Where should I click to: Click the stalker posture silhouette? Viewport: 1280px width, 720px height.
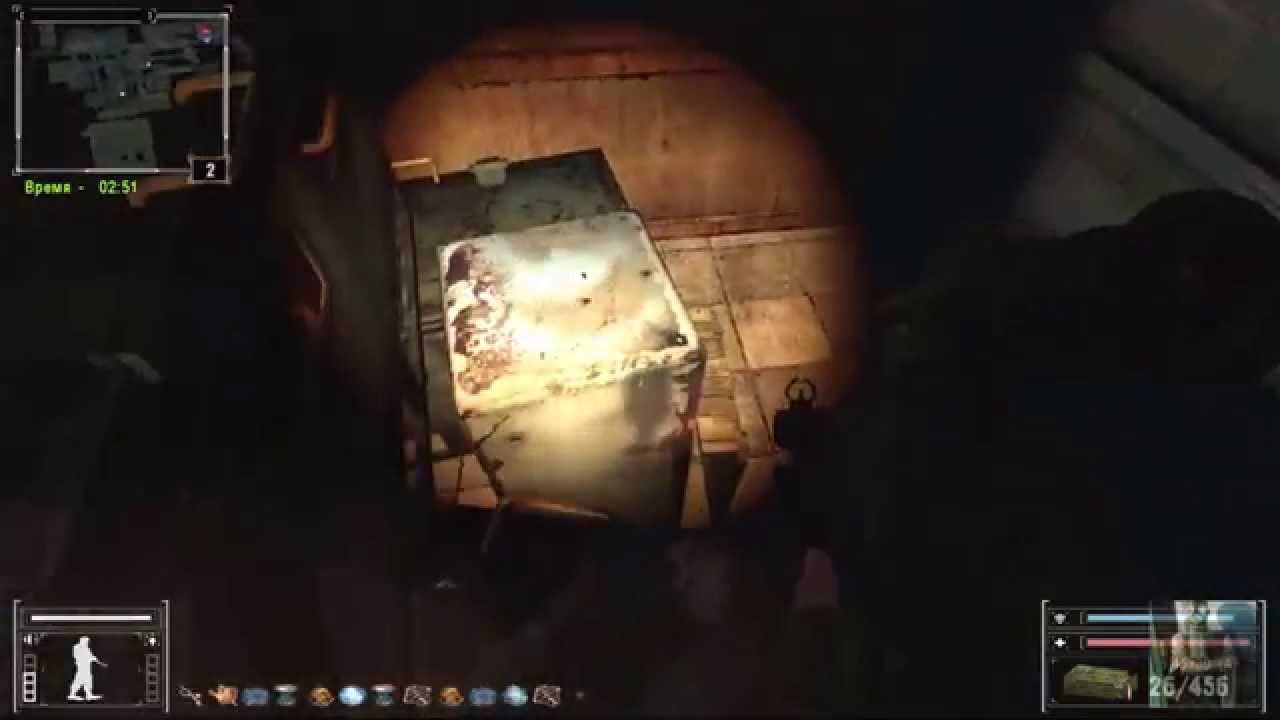tap(88, 668)
